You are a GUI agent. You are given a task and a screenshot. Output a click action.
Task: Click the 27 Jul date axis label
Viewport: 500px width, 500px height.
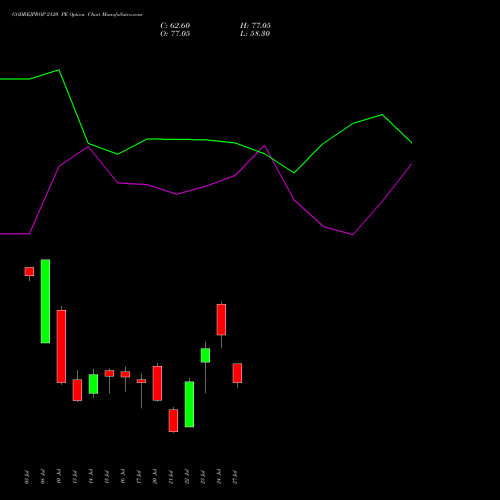tap(235, 477)
